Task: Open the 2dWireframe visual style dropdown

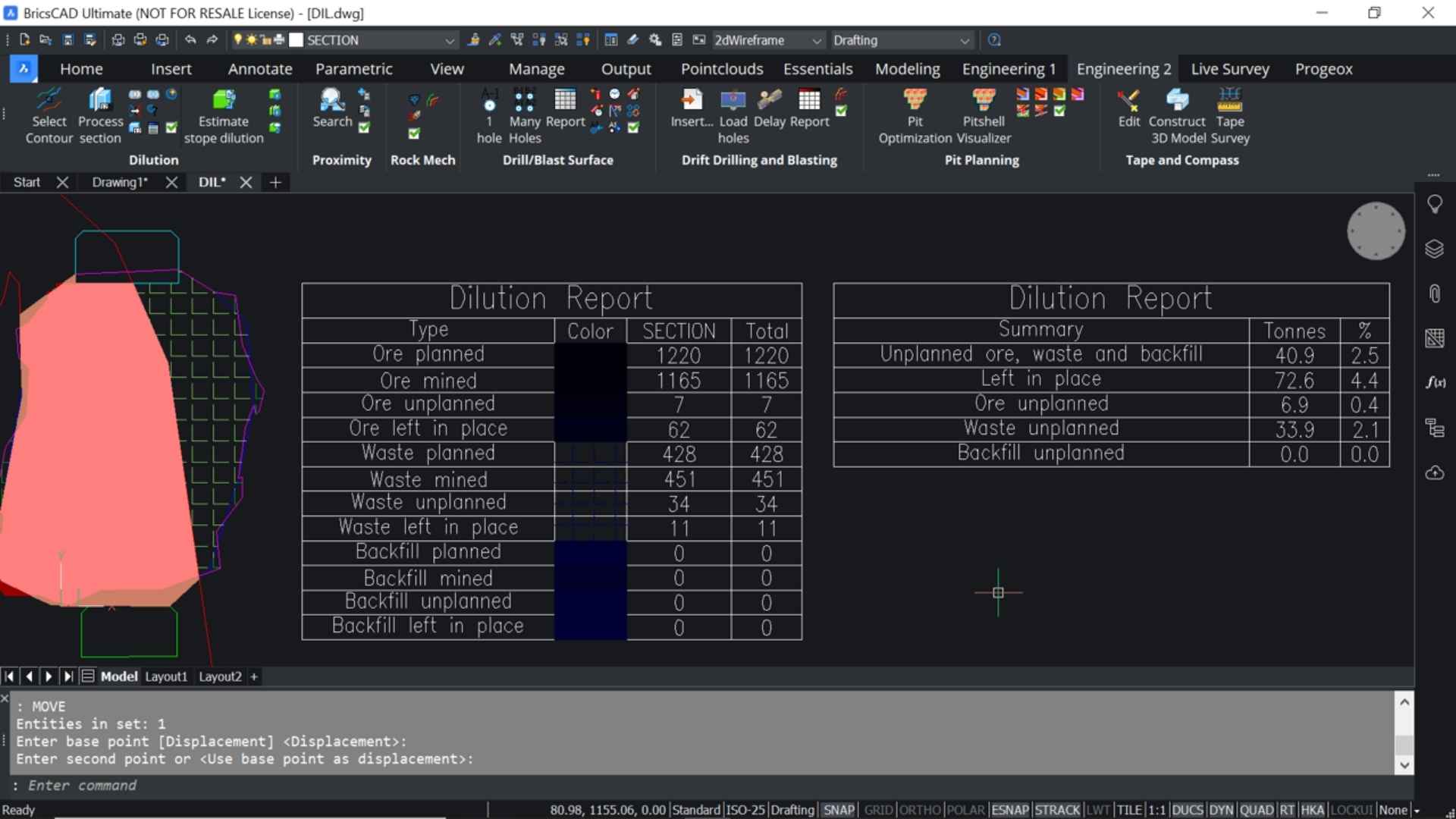Action: pos(817,40)
